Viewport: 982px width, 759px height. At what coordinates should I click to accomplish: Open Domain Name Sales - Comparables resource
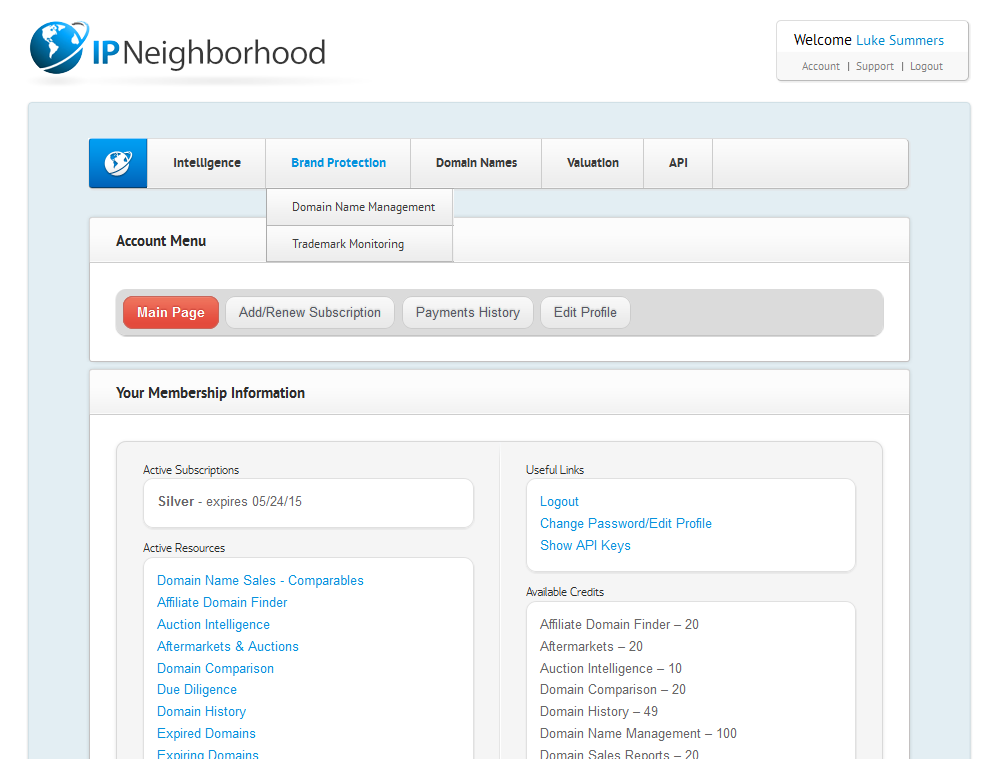coord(260,580)
